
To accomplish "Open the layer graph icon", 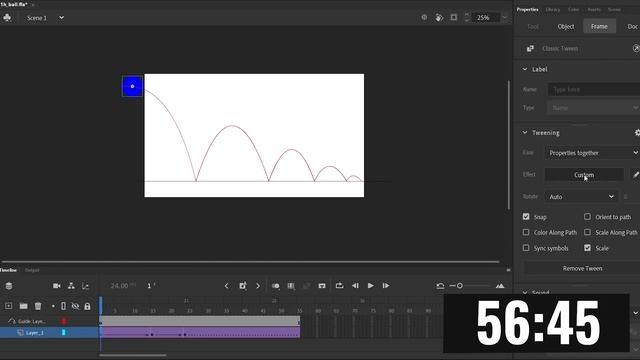I will click(x=86, y=286).
